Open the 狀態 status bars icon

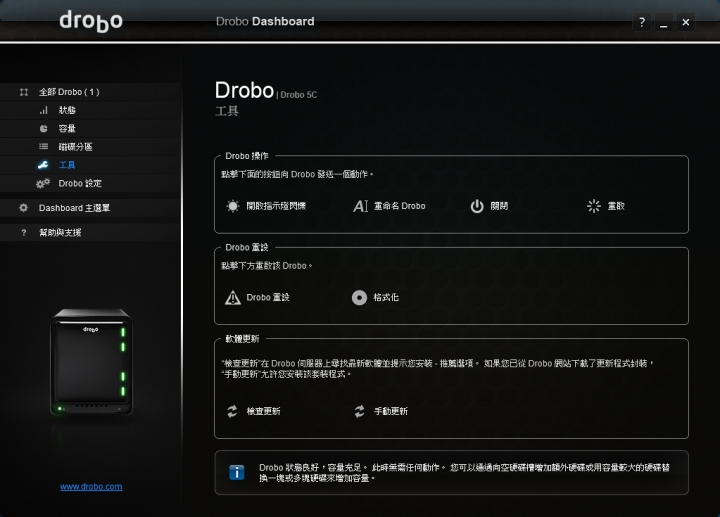pyautogui.click(x=44, y=110)
